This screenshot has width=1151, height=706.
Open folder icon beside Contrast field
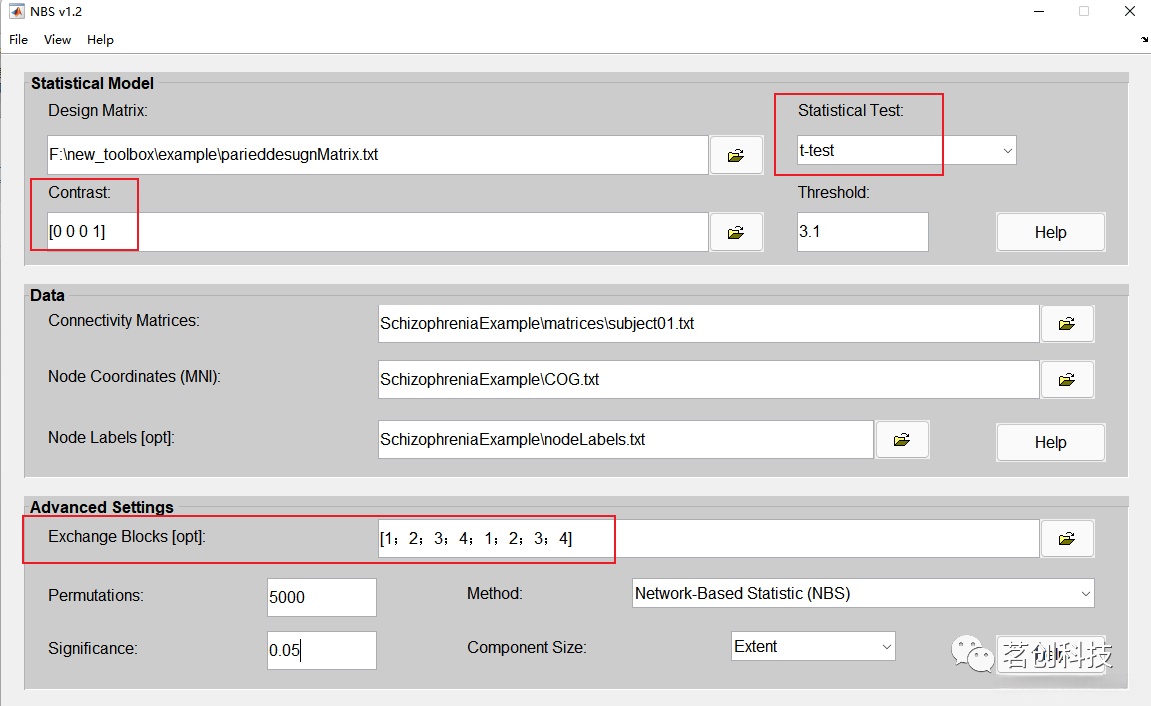(736, 233)
